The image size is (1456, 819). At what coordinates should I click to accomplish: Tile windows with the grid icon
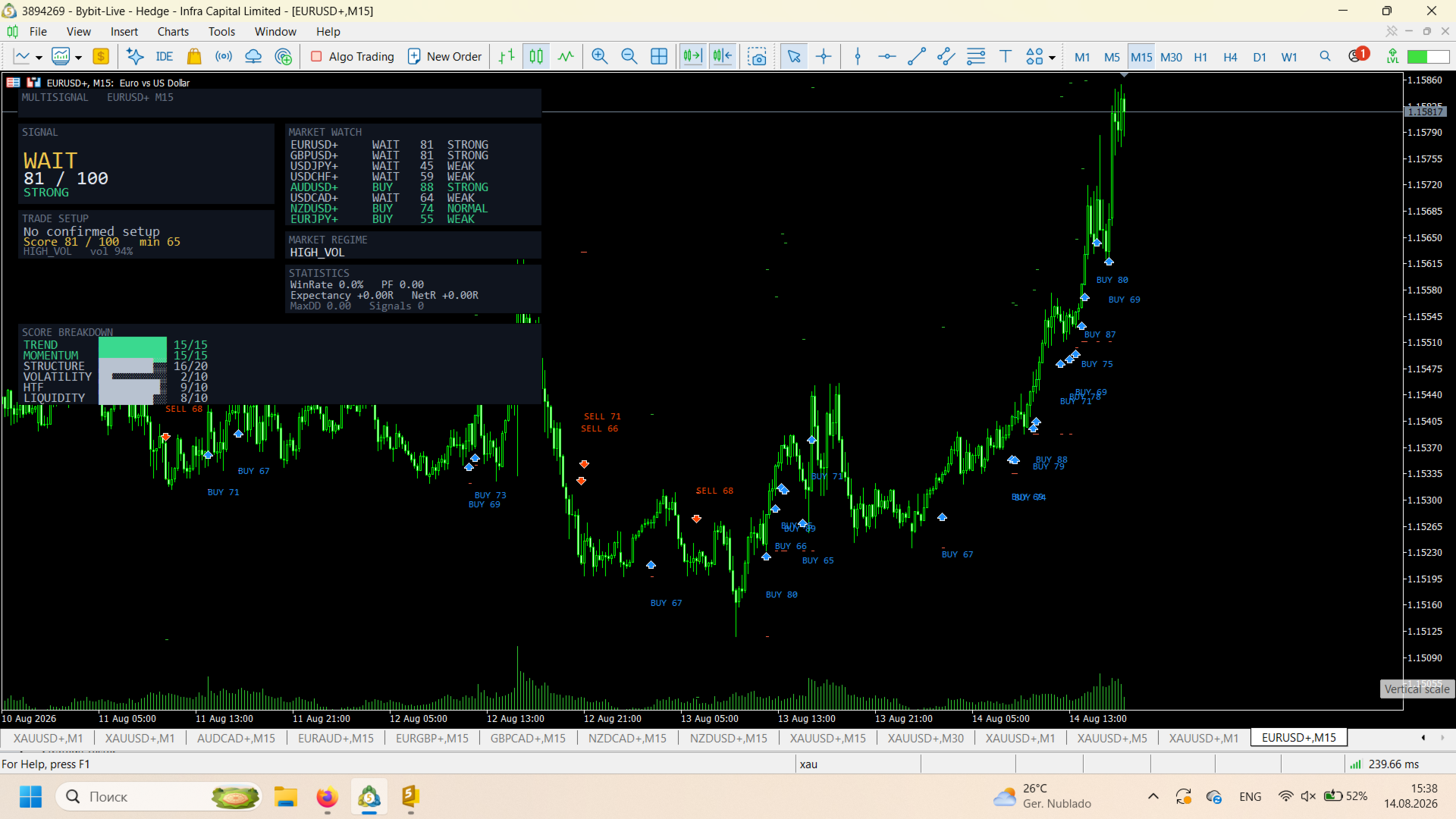[x=659, y=56]
